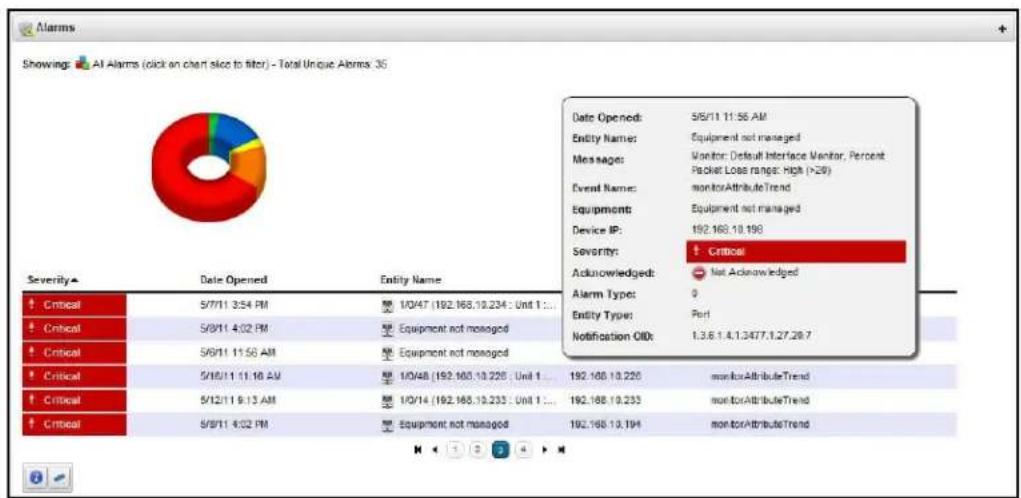1021x498 pixels.
Task: Click port icon beside entity 1/0/47
Action: pyautogui.click(x=387, y=305)
